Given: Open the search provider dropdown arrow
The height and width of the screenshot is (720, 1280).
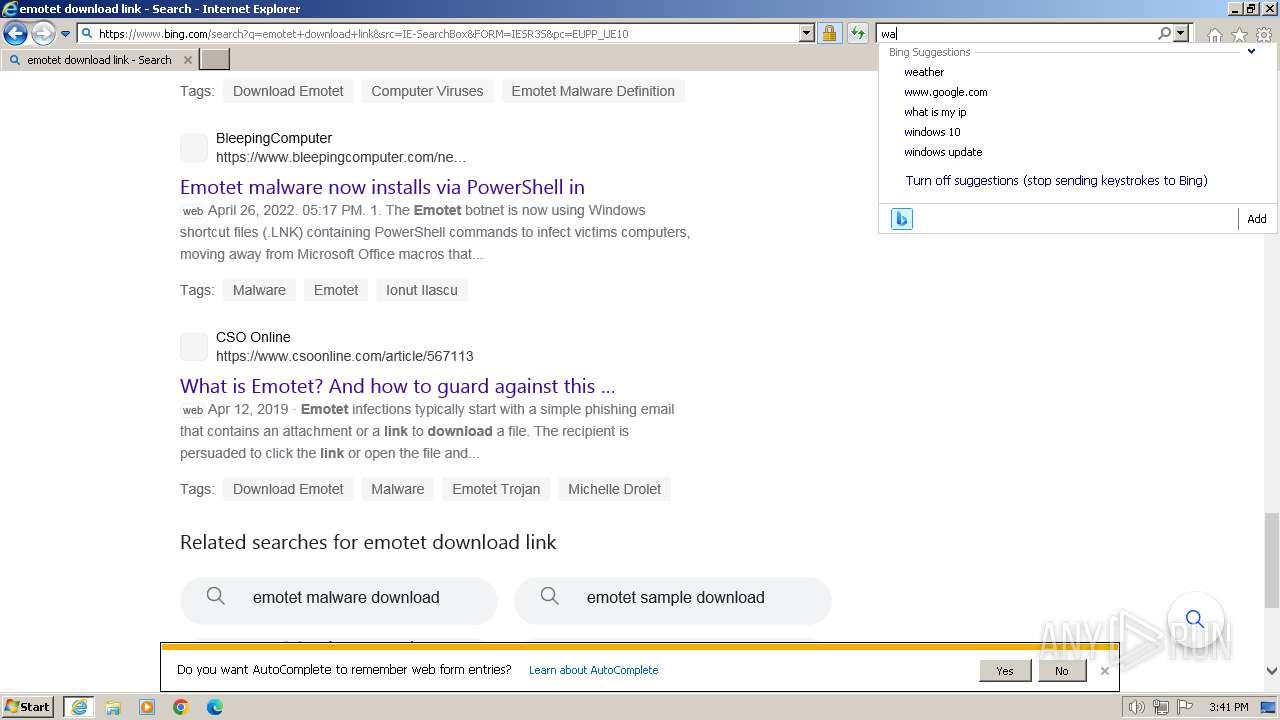Looking at the screenshot, I should [x=1181, y=33].
